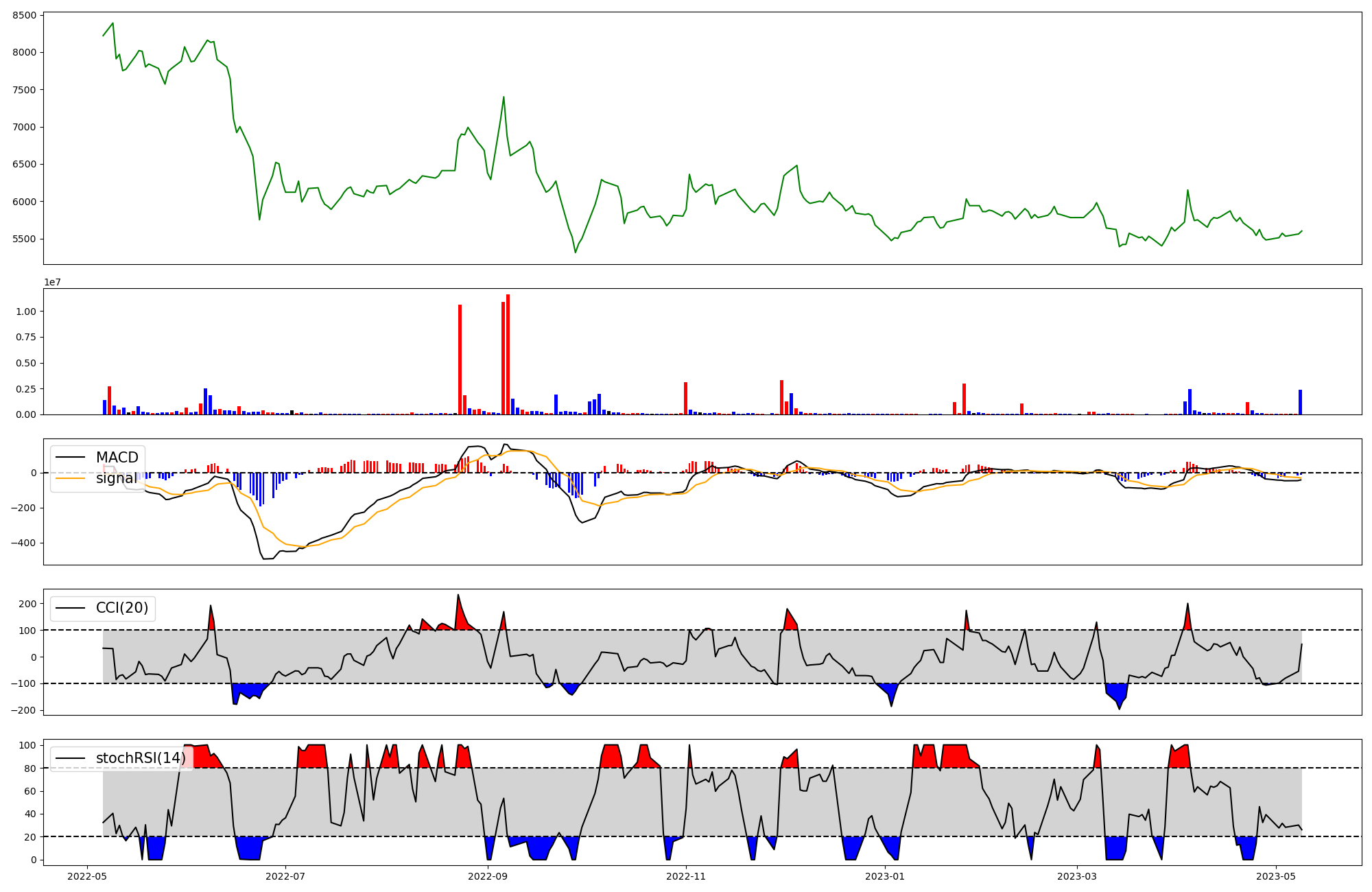Click the tallest red volume bar

[508, 354]
